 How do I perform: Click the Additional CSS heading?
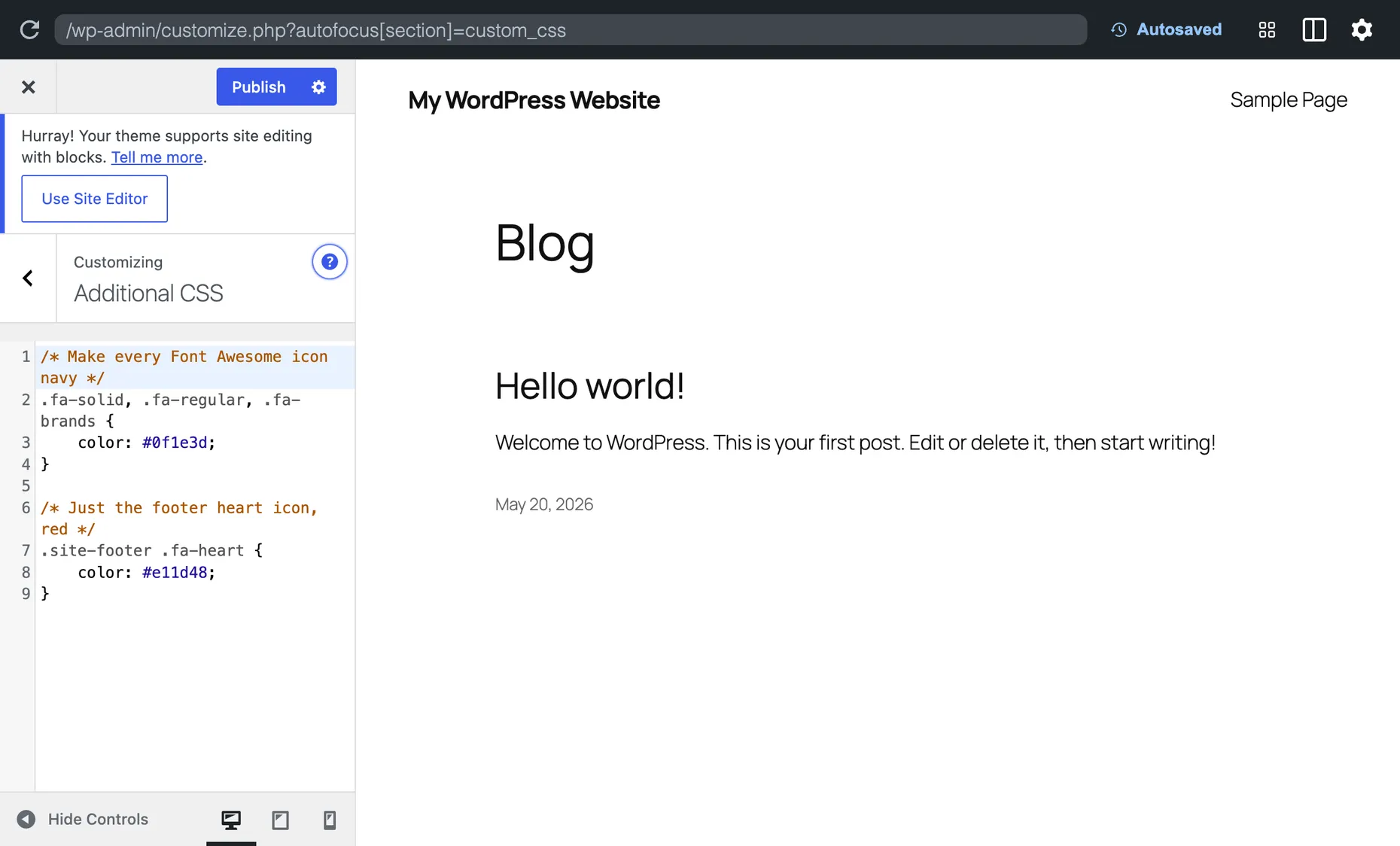tap(148, 294)
